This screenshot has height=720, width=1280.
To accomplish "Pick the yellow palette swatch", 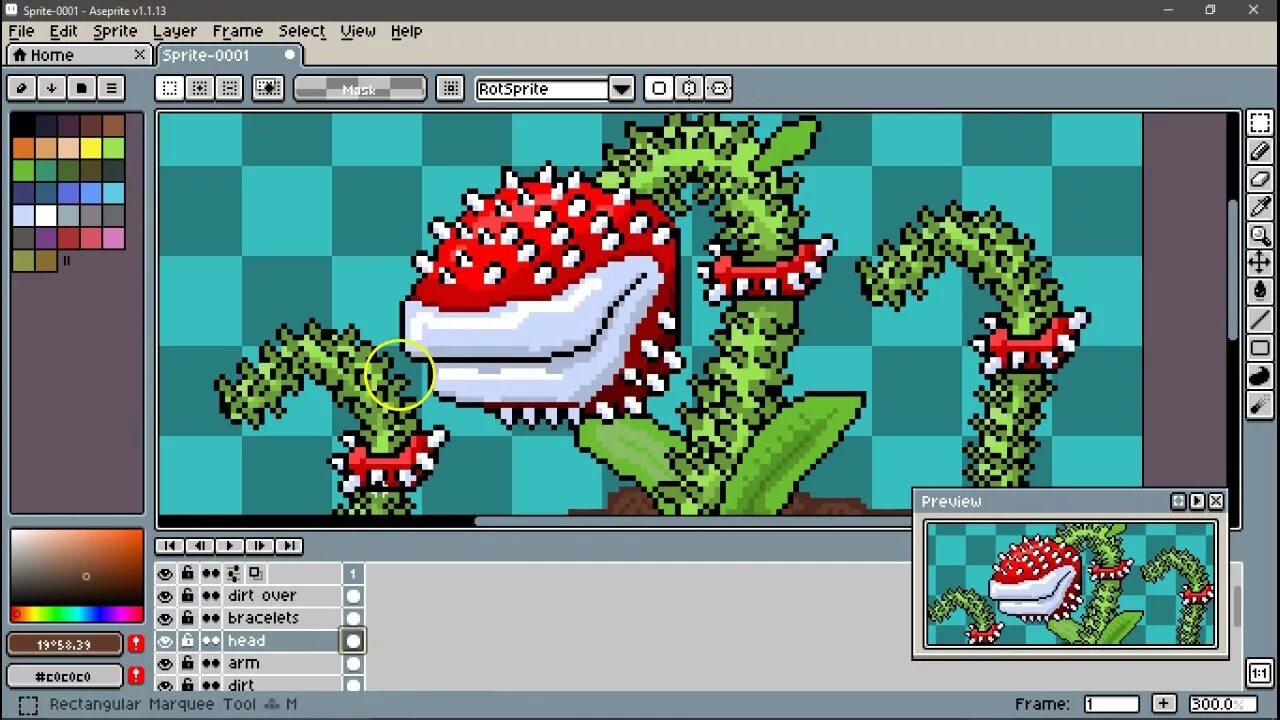I will click(91, 148).
